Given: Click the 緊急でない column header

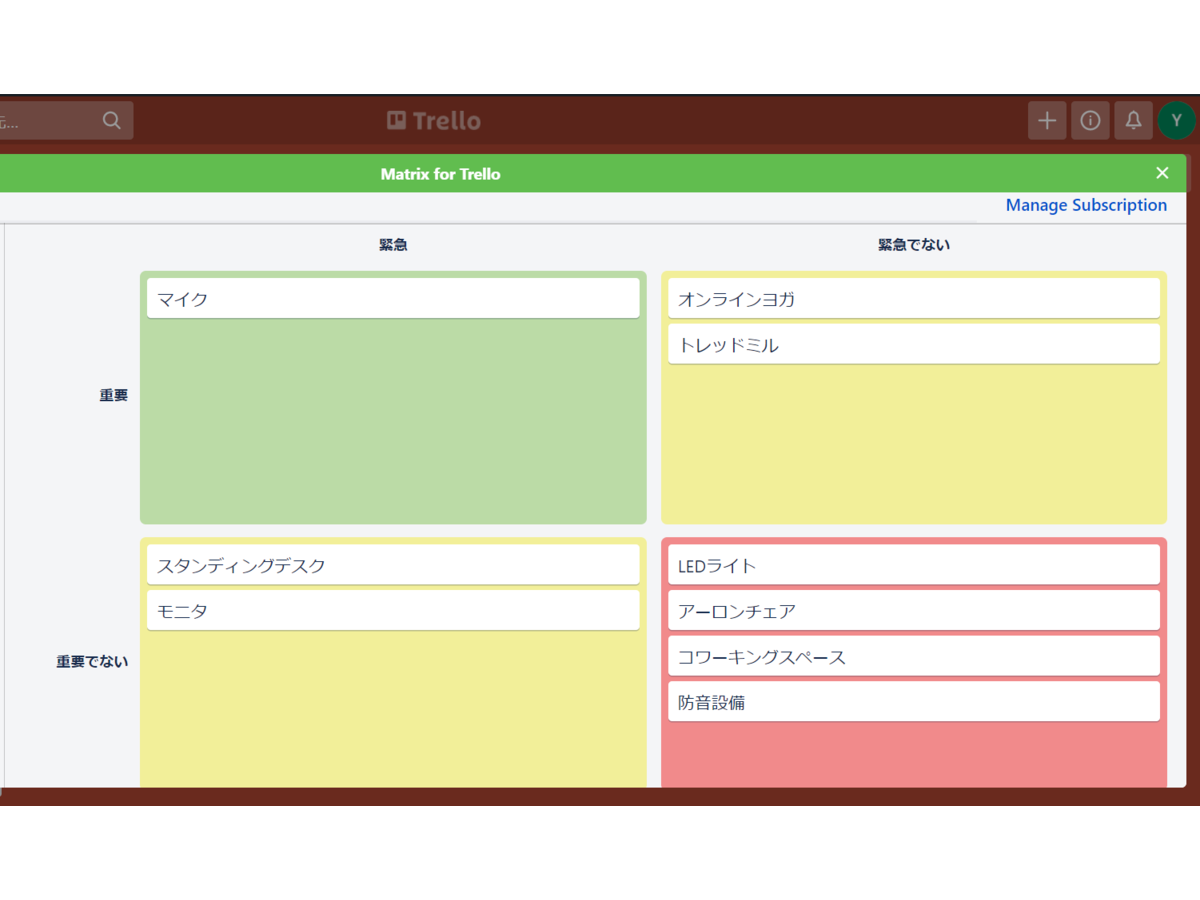Looking at the screenshot, I should [x=914, y=244].
